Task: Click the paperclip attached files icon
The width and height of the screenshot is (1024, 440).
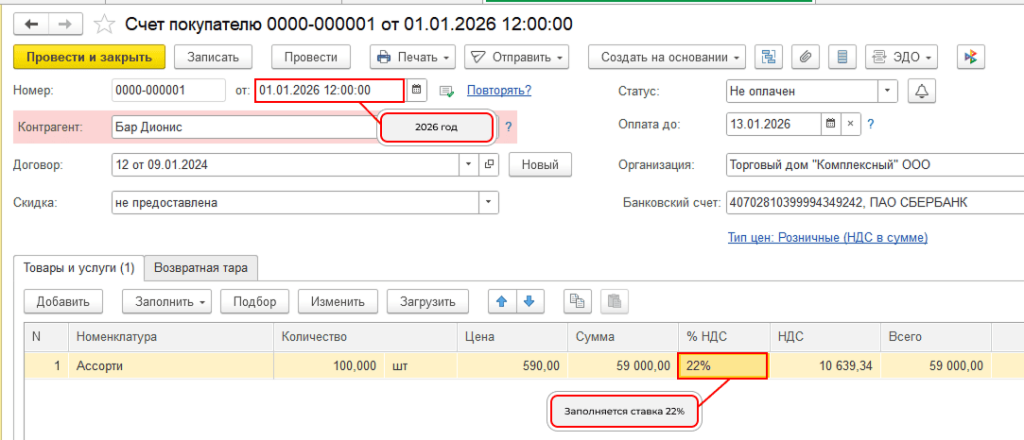Action: point(806,57)
